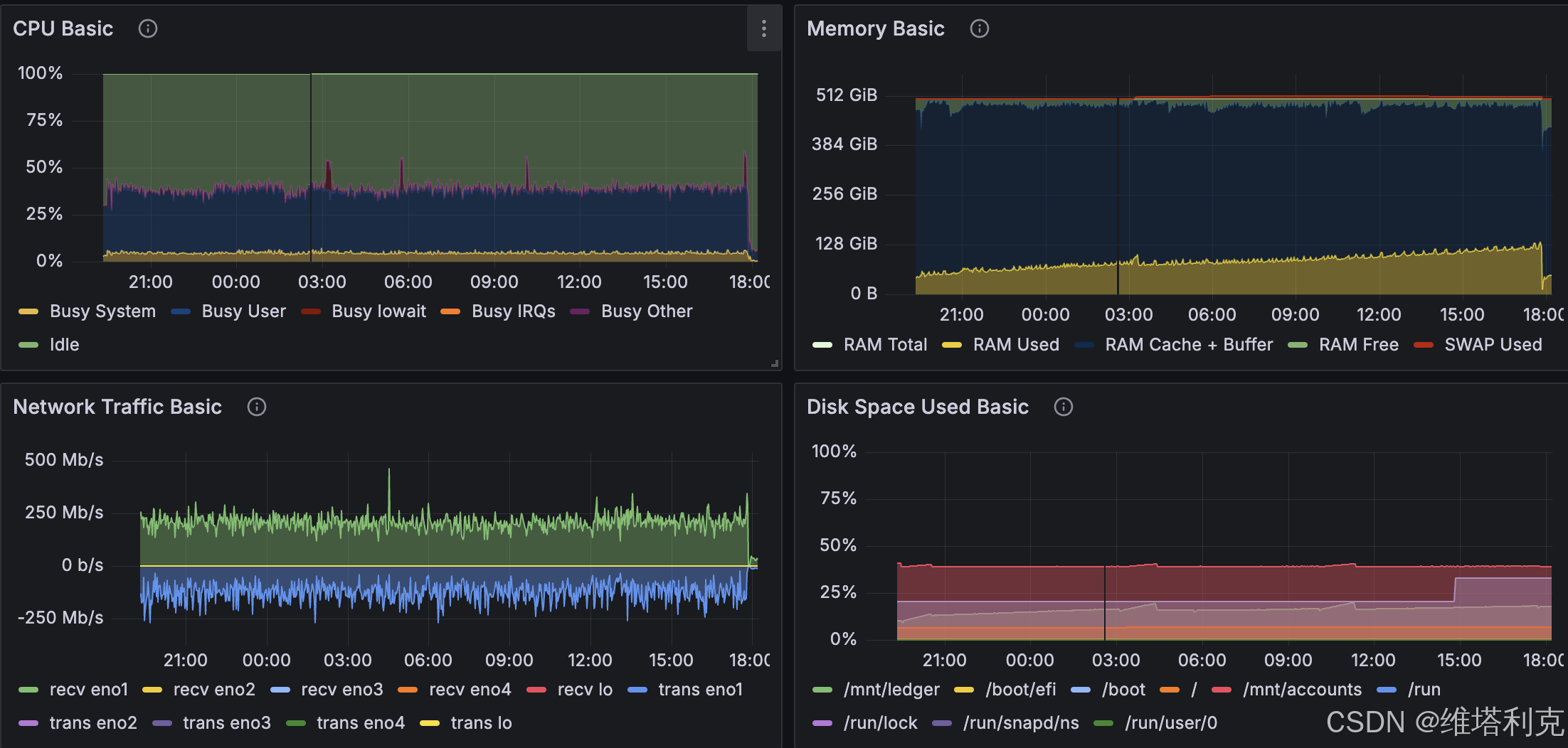Viewport: 1568px width, 748px height.
Task: Toggle Busy Other series in CPU legend
Action: click(x=646, y=311)
